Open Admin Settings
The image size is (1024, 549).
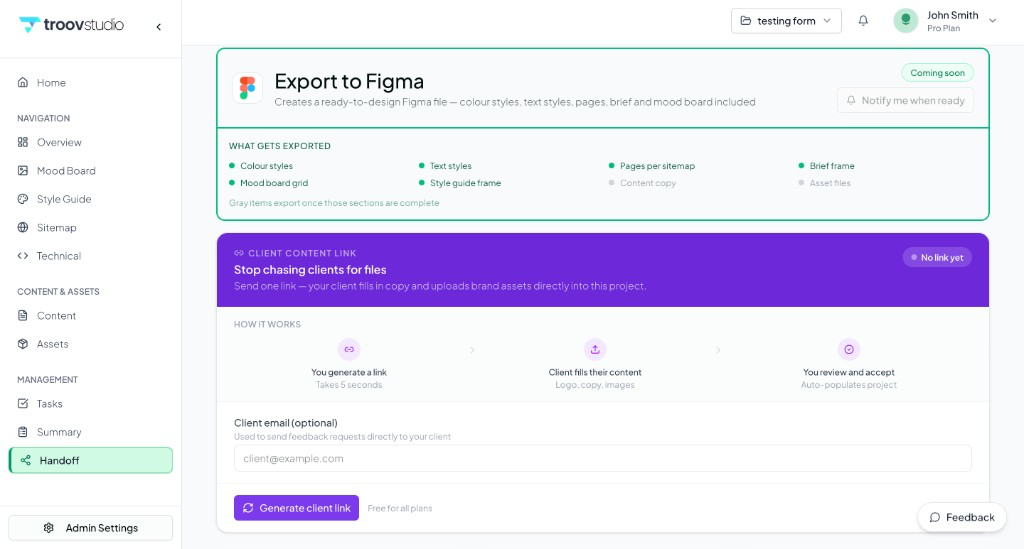[91, 528]
